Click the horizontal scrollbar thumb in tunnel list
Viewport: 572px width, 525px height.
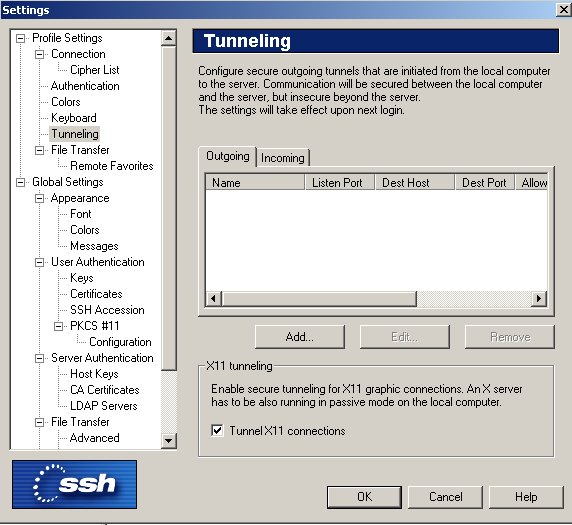coord(319,299)
